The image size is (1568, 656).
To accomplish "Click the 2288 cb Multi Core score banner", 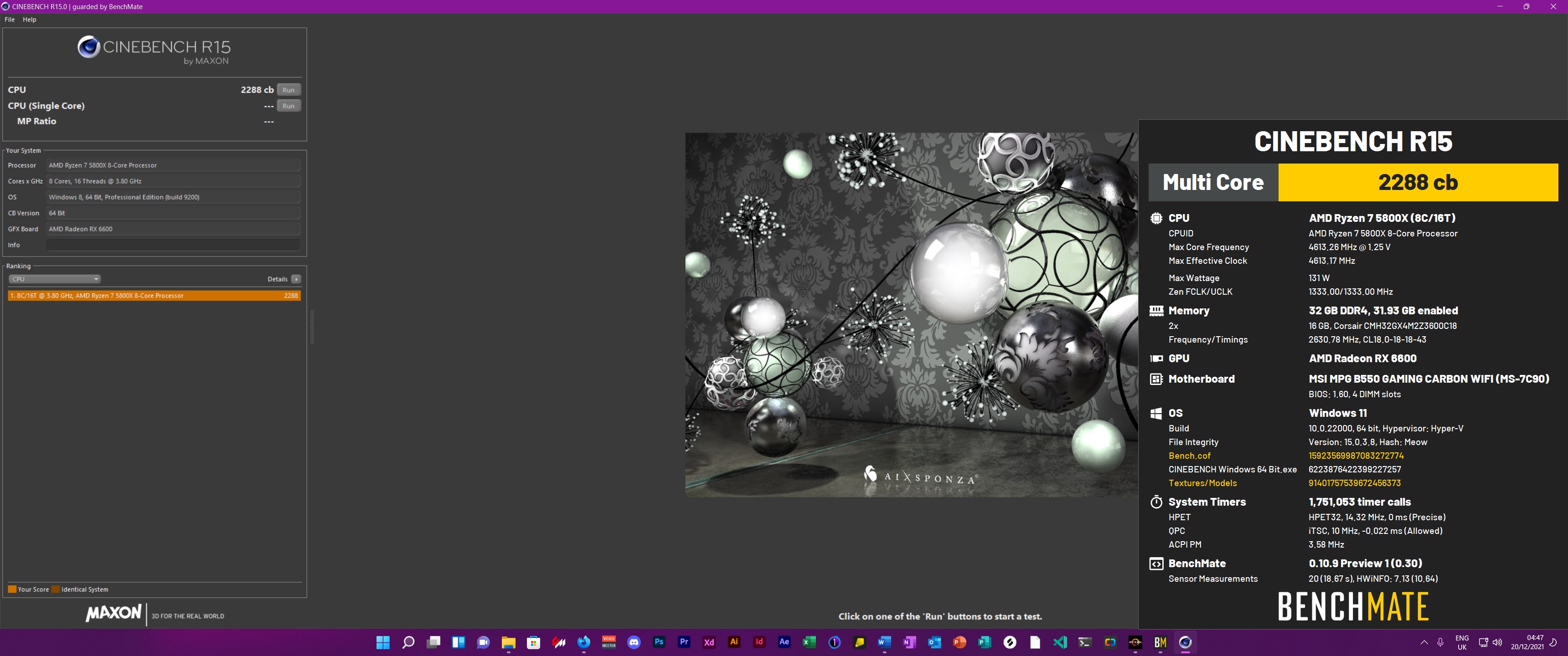I will tap(1418, 182).
